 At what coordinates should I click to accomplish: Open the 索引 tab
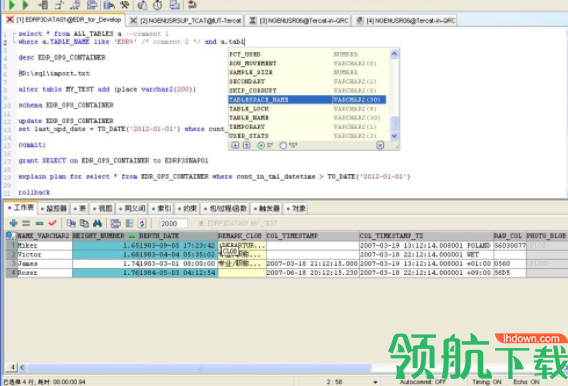point(162,208)
